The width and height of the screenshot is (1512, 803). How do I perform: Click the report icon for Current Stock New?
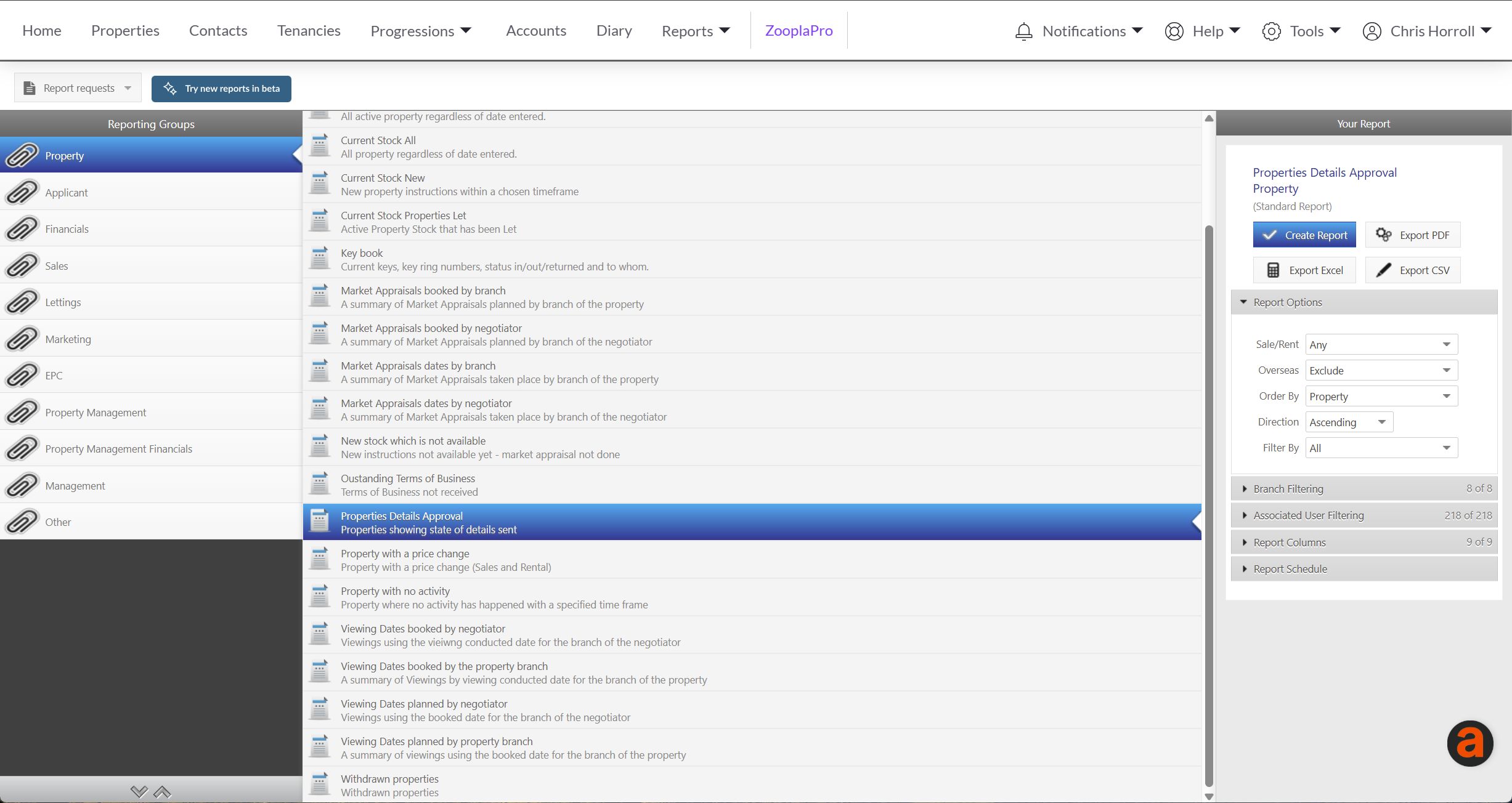[320, 184]
